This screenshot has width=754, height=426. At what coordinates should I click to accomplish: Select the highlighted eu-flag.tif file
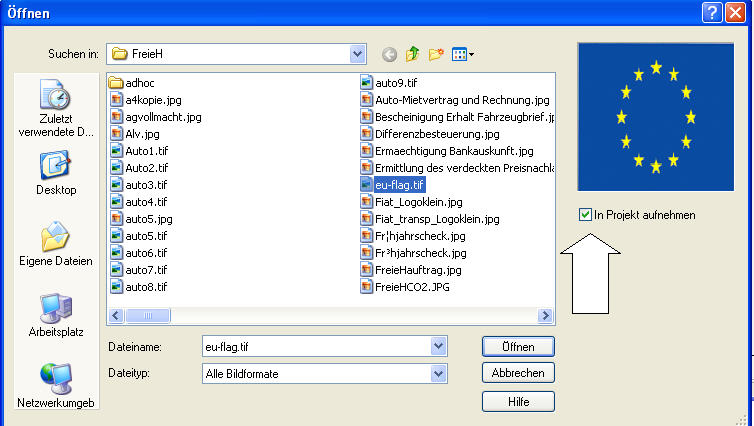tap(393, 185)
